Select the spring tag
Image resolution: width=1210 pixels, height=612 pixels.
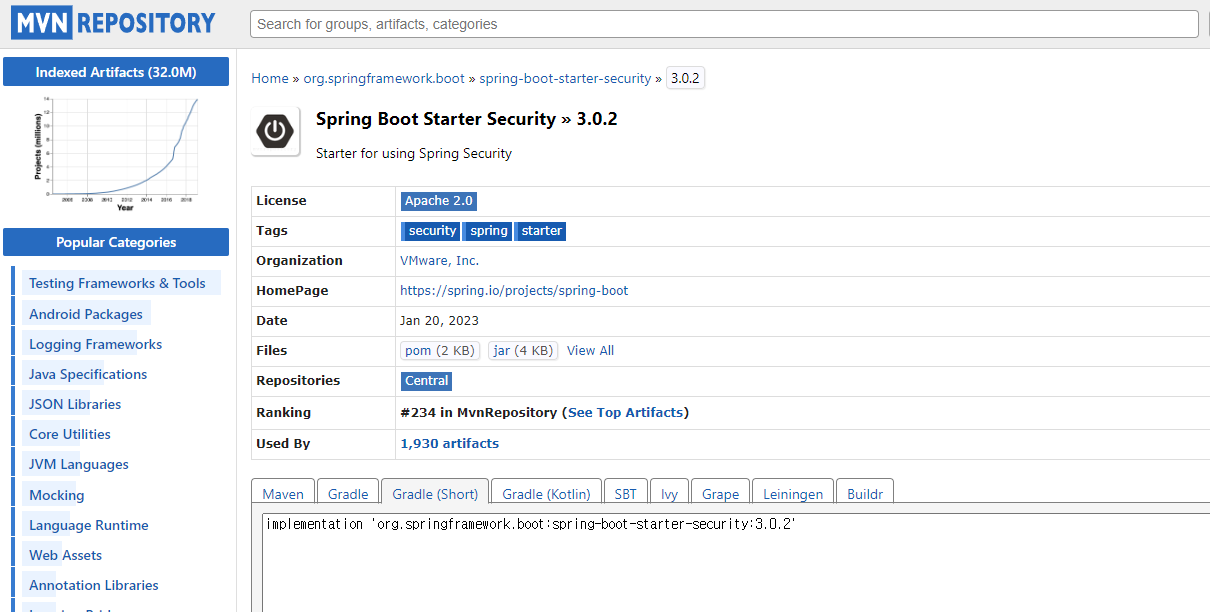[488, 231]
